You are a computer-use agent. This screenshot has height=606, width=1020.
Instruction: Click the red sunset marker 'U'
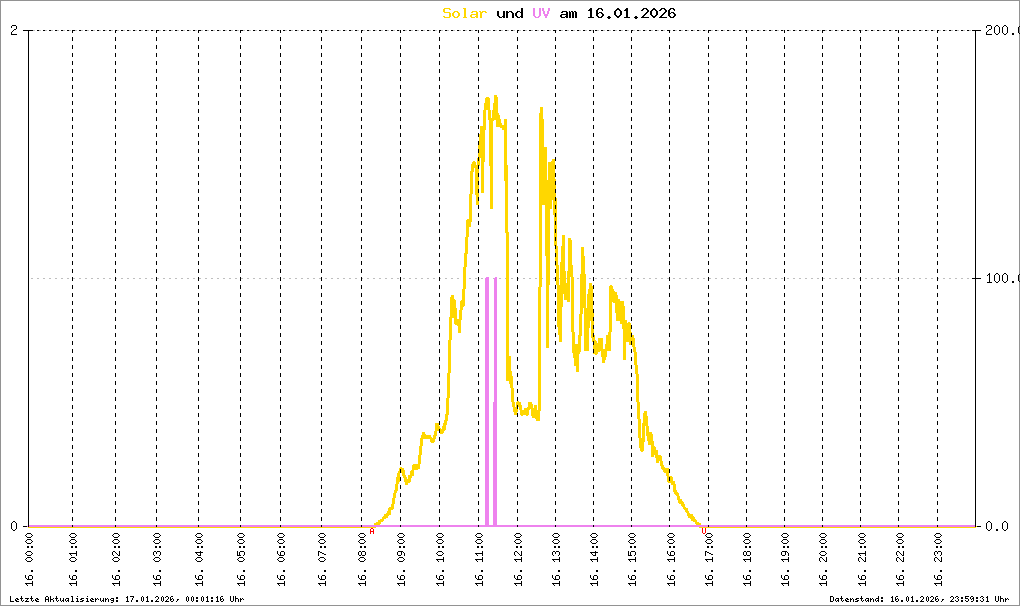(x=704, y=531)
